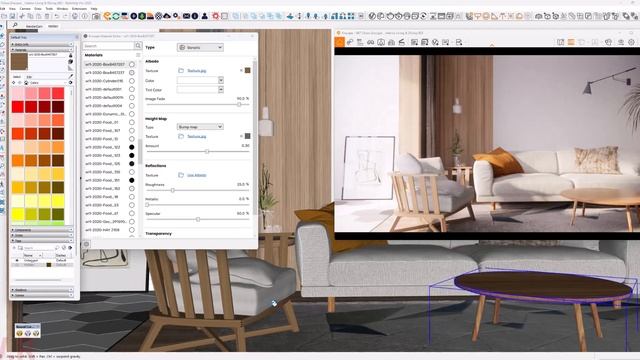This screenshot has height=360, width=640.
Task: Expand the Styles tray panel
Action: coord(42,235)
